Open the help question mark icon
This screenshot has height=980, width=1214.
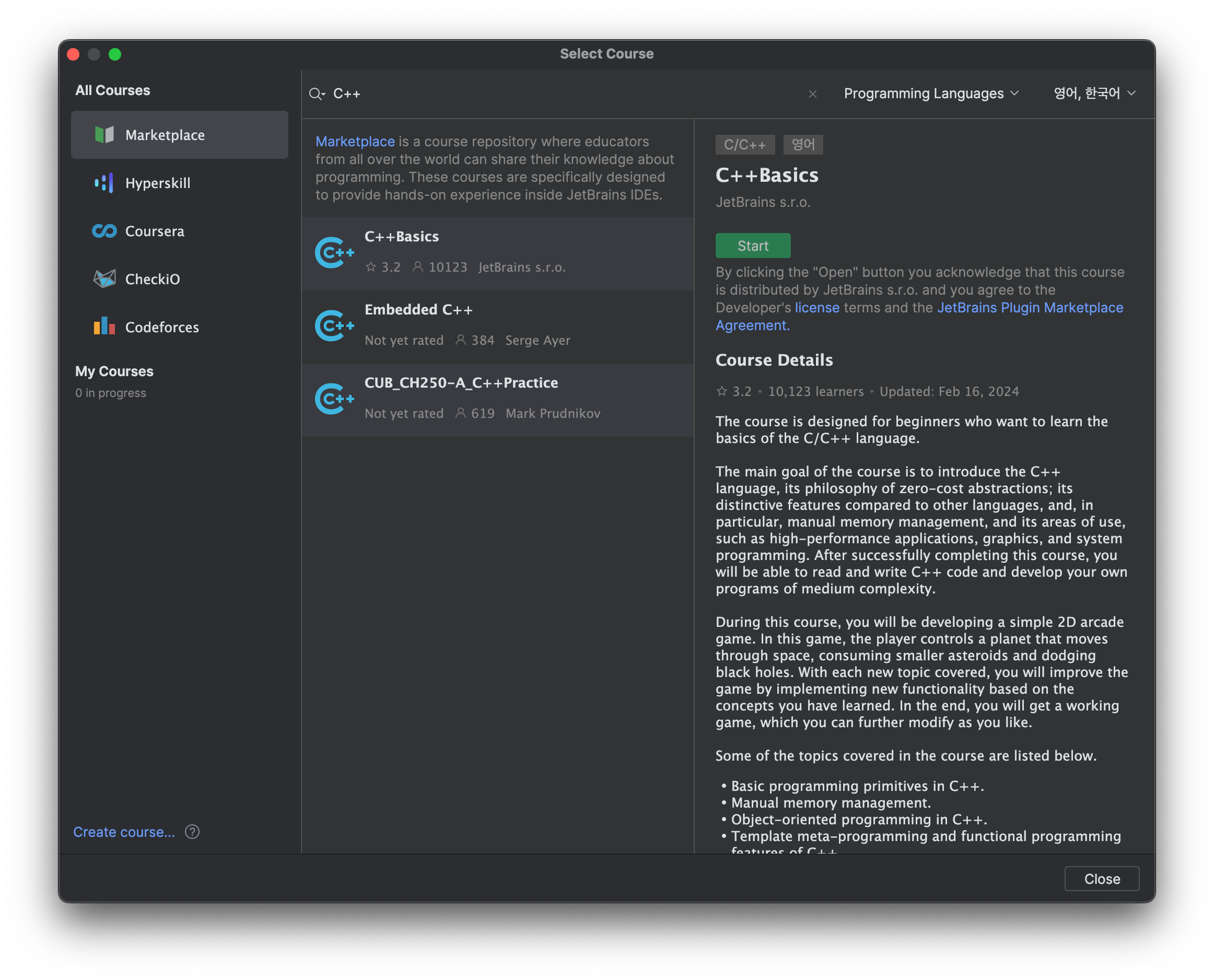(192, 832)
